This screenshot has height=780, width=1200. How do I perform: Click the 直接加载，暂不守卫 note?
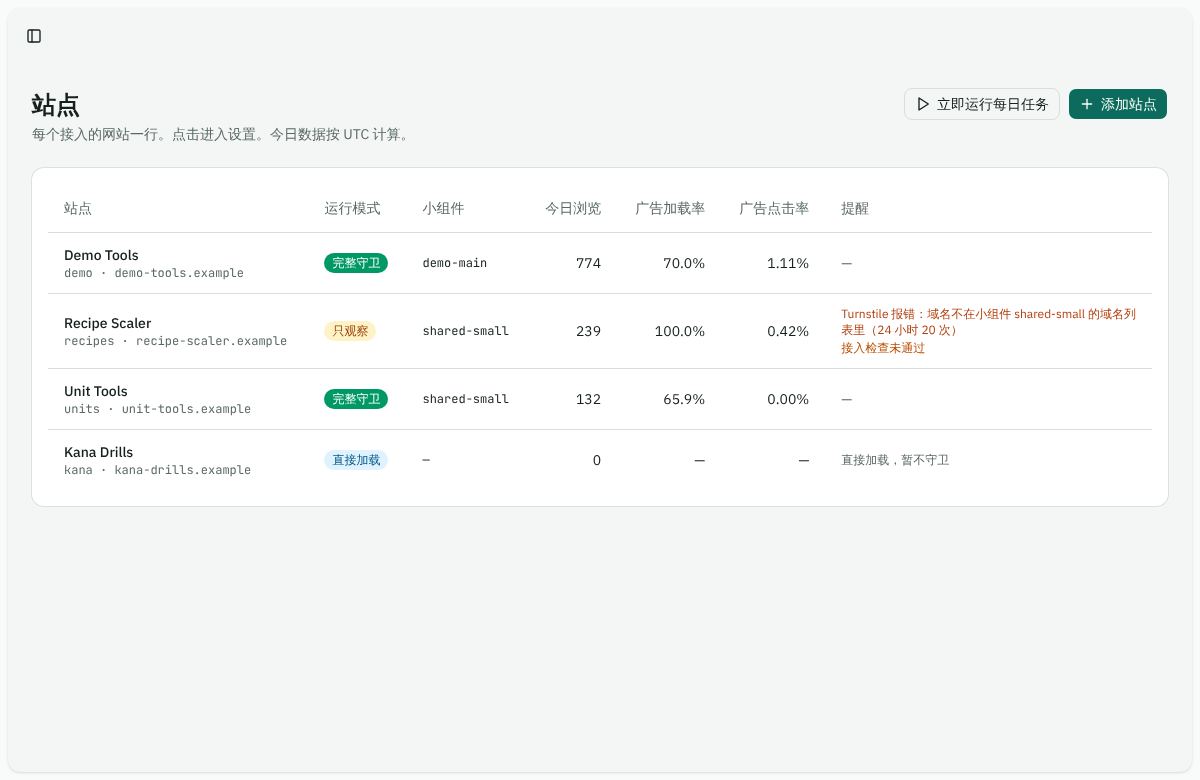point(895,460)
